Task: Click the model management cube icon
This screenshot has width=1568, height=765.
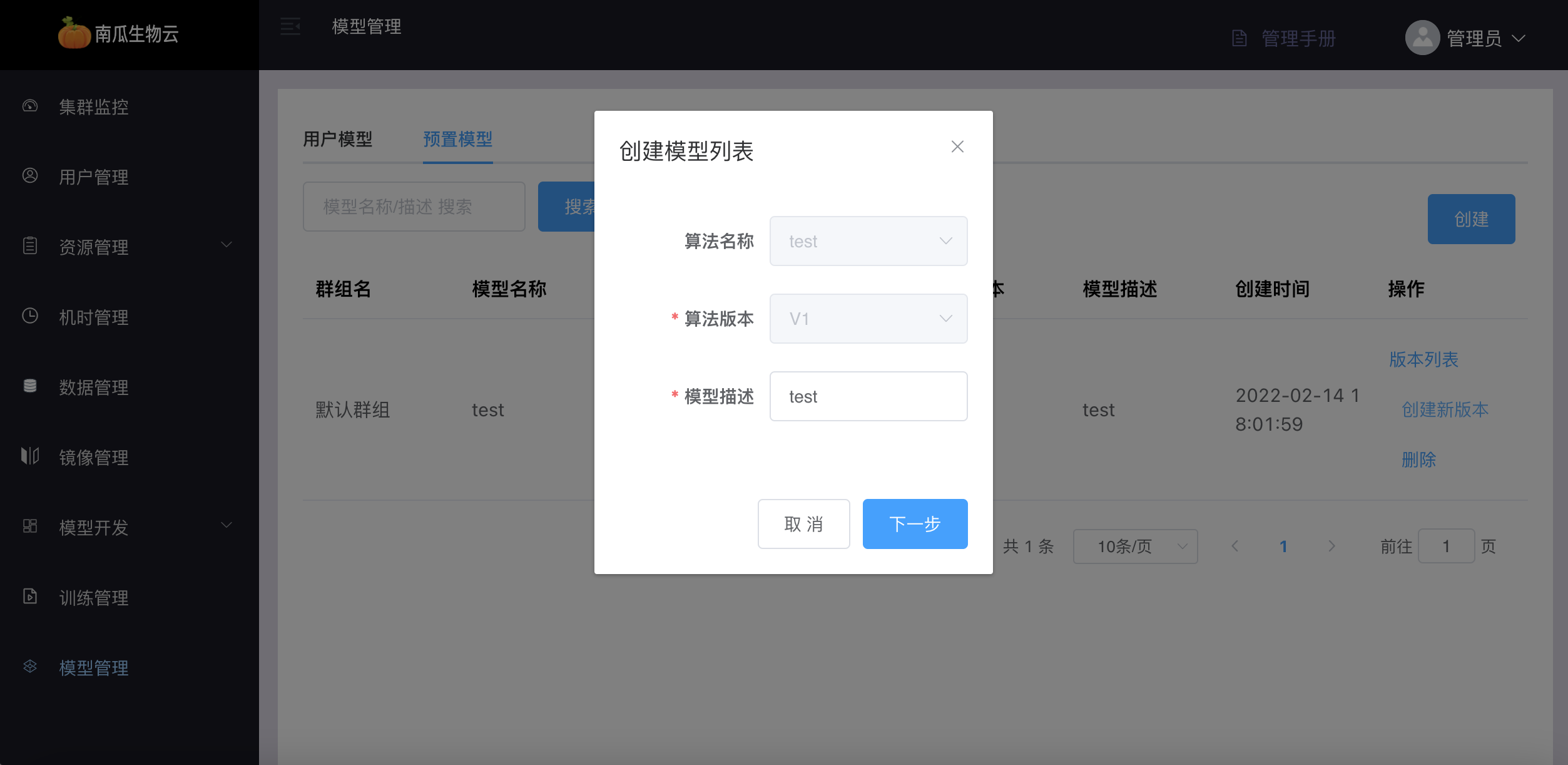Action: click(30, 667)
